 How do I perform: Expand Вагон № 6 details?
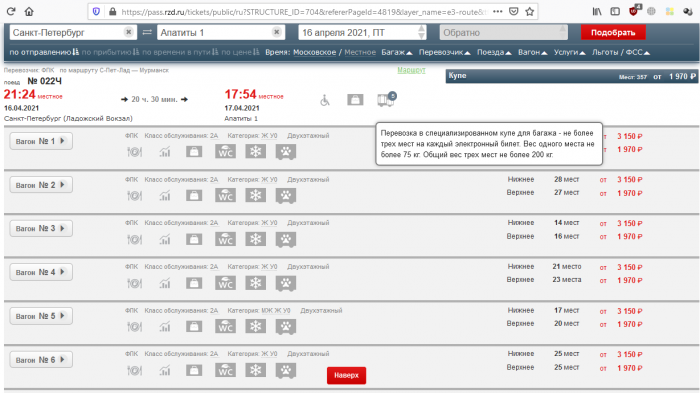41,360
